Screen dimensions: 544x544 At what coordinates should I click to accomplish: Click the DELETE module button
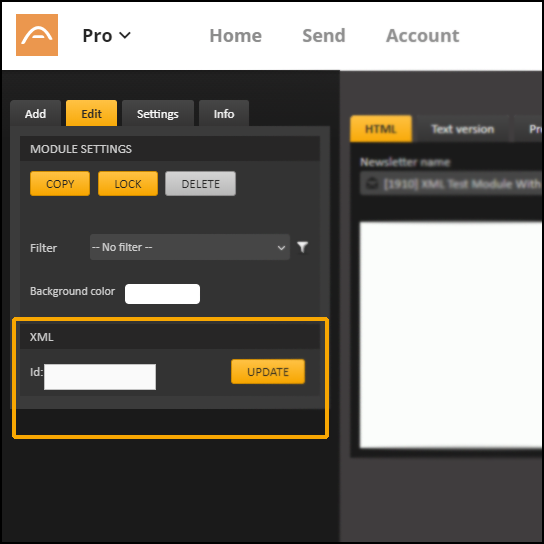tap(201, 184)
